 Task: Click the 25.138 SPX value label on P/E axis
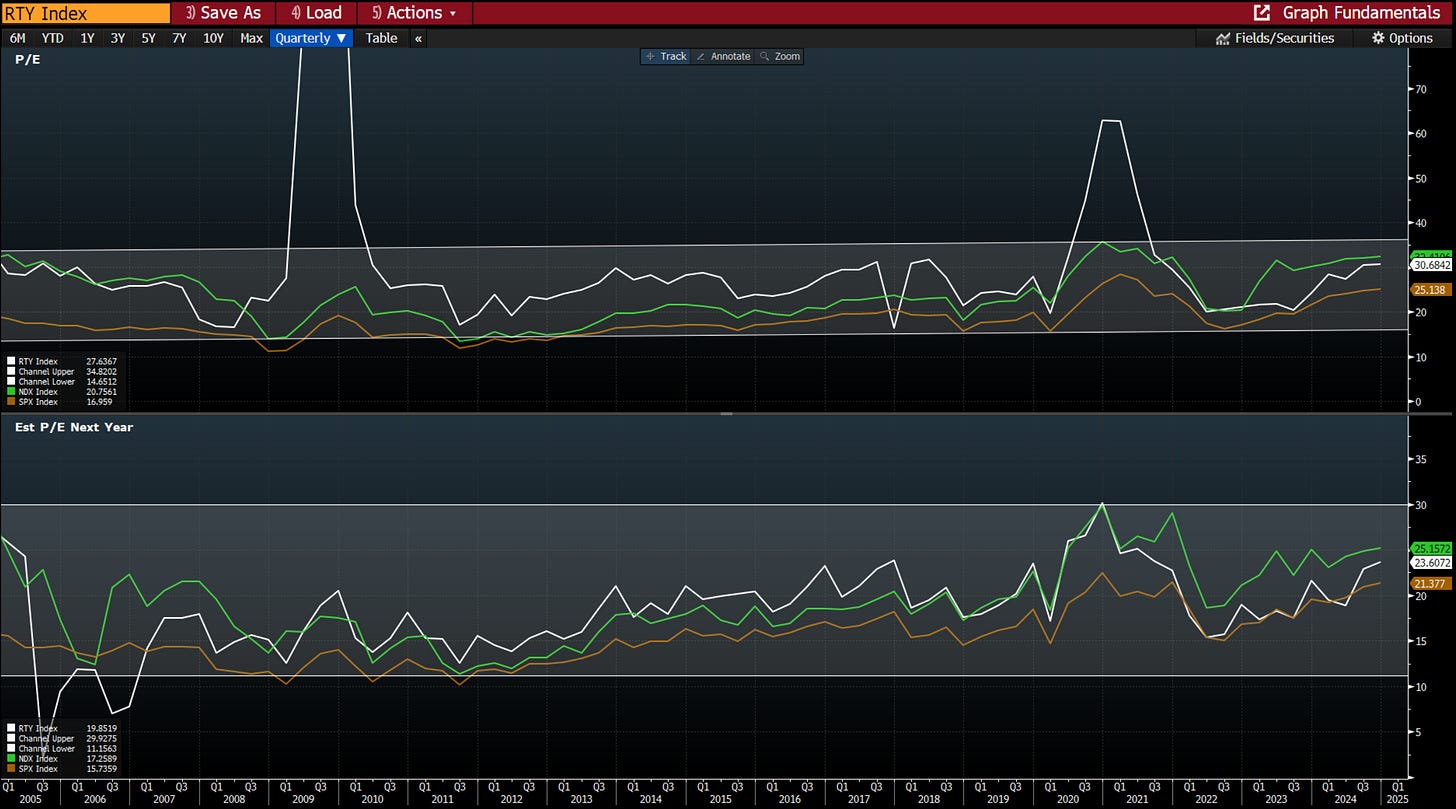click(x=1431, y=289)
